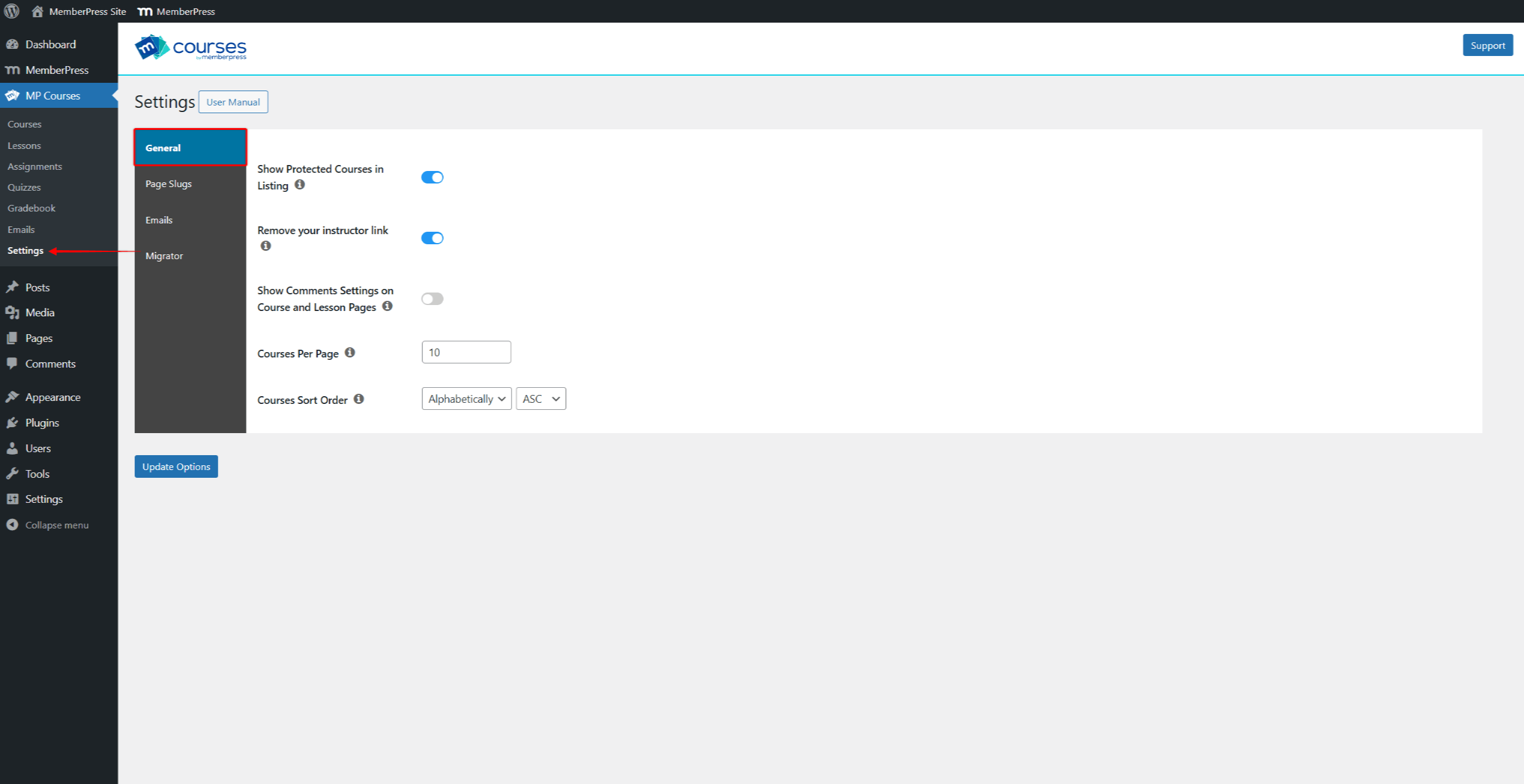Toggle Show Protected Courses in Listing
This screenshot has width=1524, height=784.
[x=432, y=177]
